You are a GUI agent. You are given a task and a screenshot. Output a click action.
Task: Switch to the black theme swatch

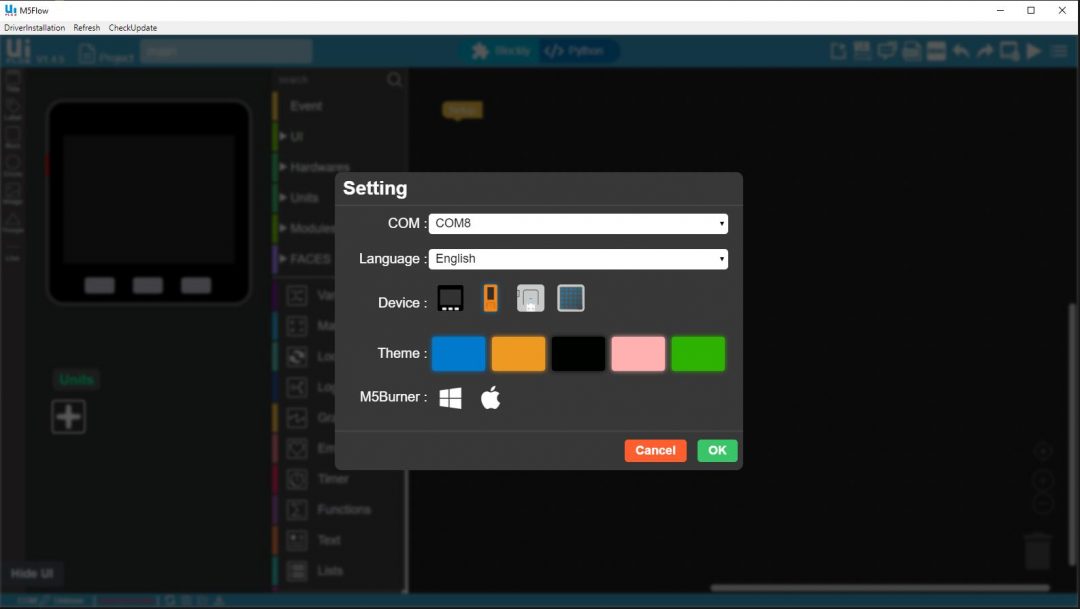(x=578, y=354)
